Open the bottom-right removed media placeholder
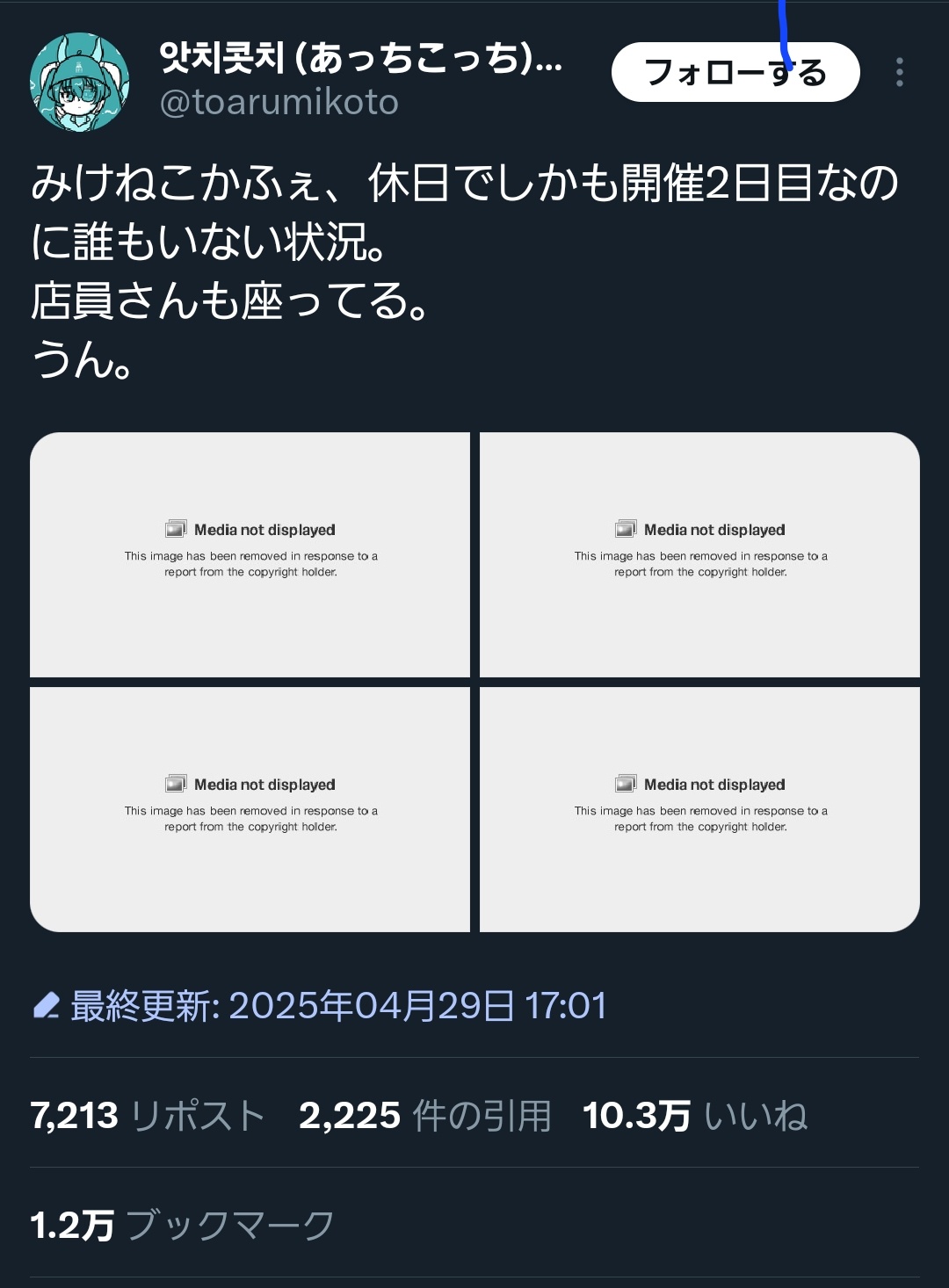The image size is (949, 1288). [x=699, y=809]
